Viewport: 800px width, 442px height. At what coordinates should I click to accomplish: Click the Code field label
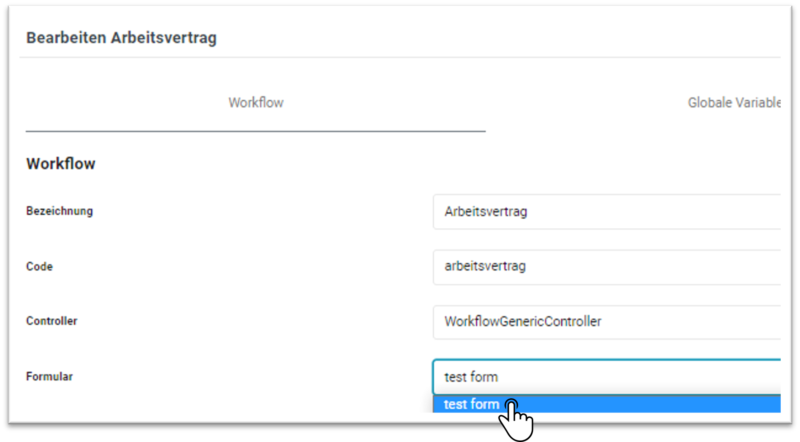39,266
